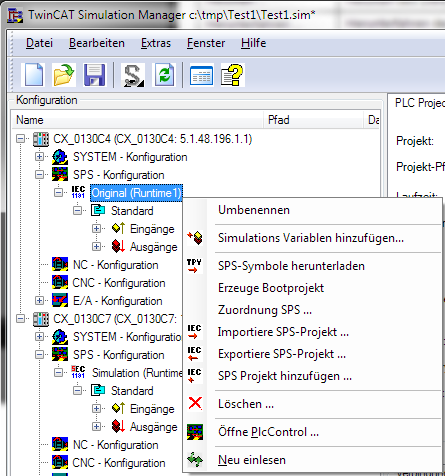Click the question mark help toolbar icon

click(232, 75)
